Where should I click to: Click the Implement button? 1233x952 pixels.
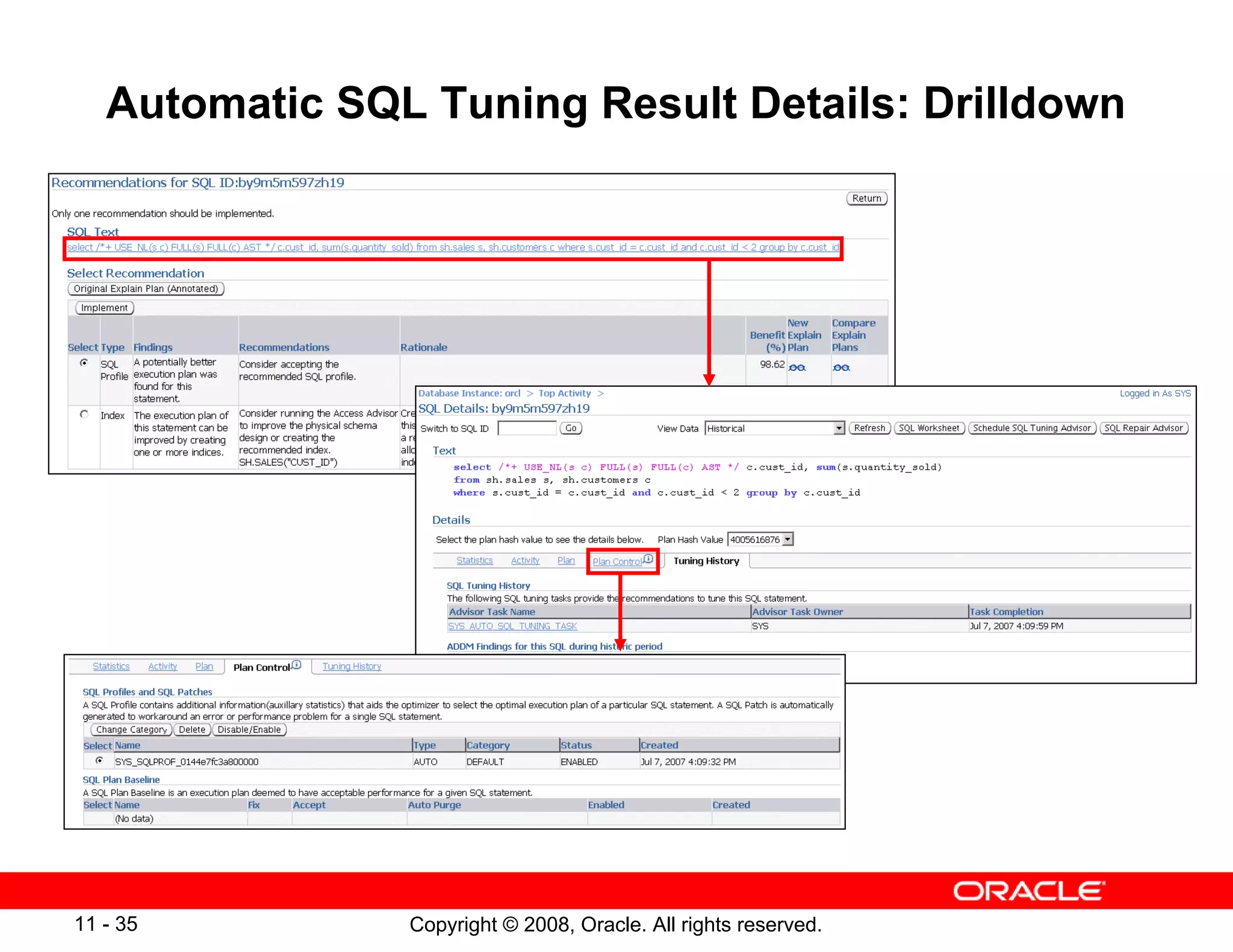(104, 308)
